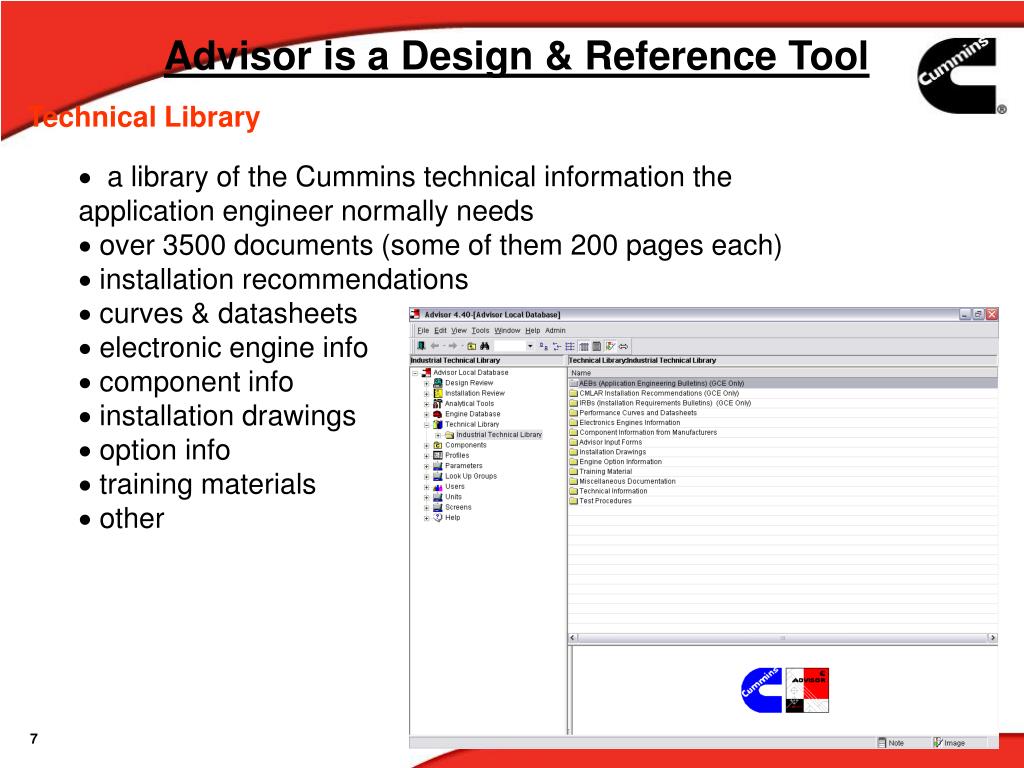Click the small icons tree view toolbar button
The width and height of the screenshot is (1024, 768).
557,346
